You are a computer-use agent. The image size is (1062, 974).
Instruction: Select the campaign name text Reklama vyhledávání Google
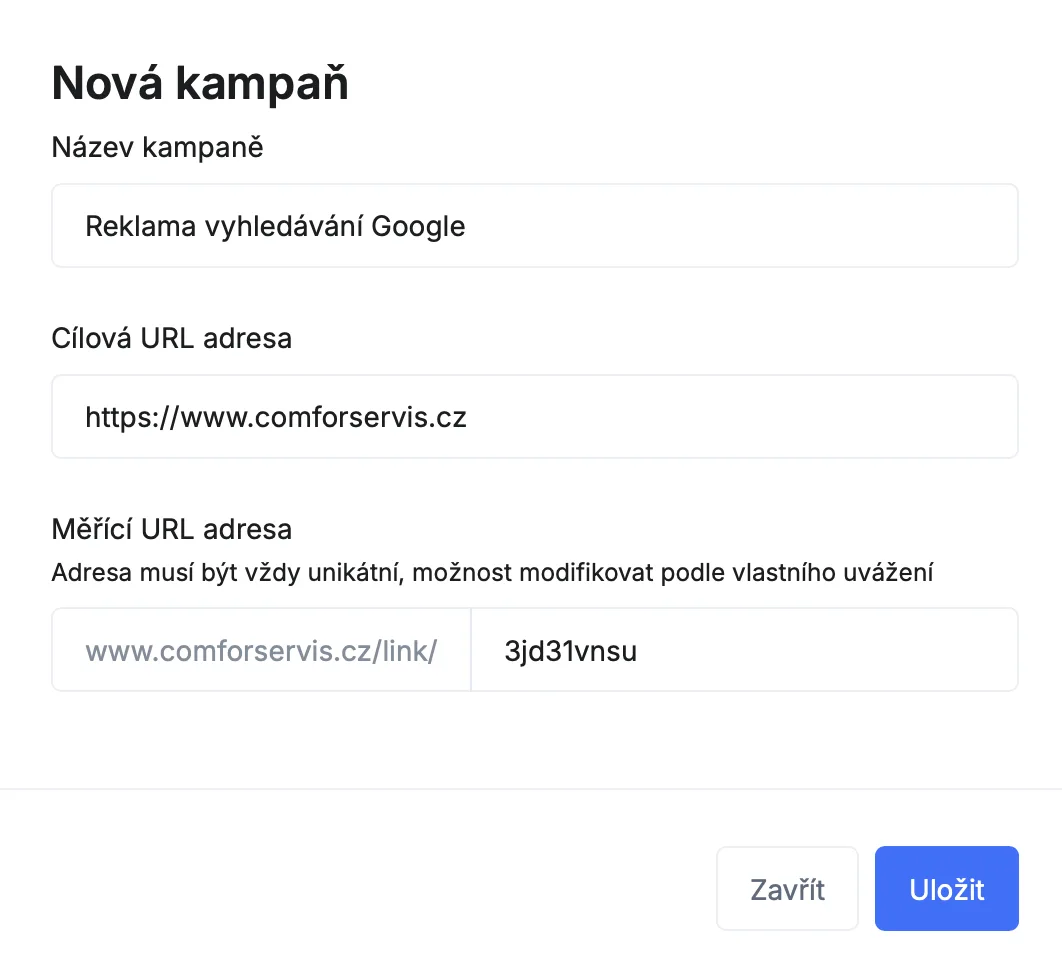click(275, 226)
